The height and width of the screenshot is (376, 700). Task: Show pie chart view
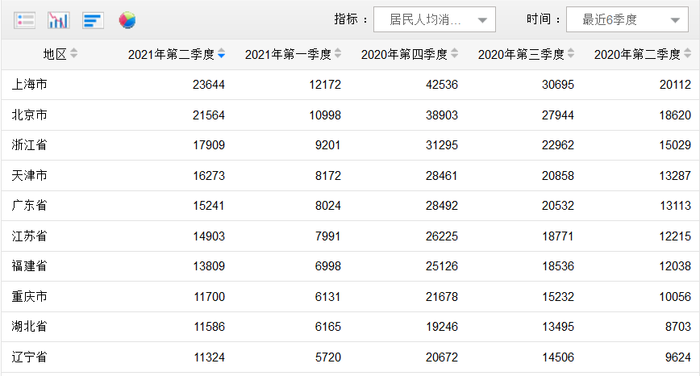click(127, 20)
